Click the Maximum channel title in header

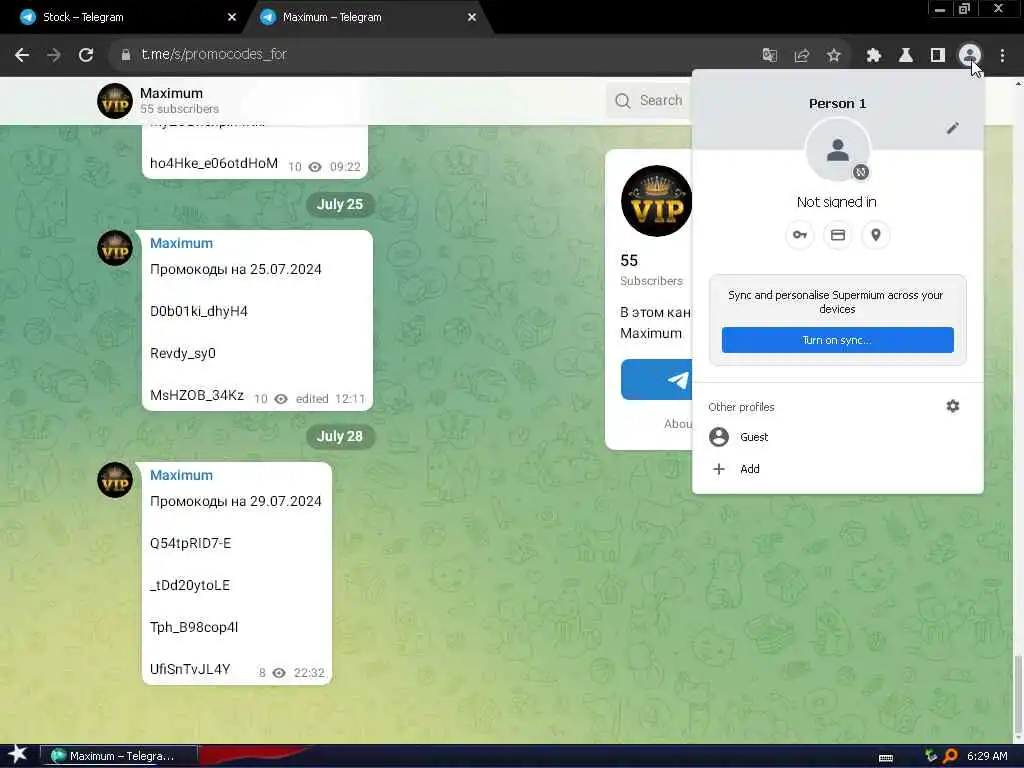171,93
